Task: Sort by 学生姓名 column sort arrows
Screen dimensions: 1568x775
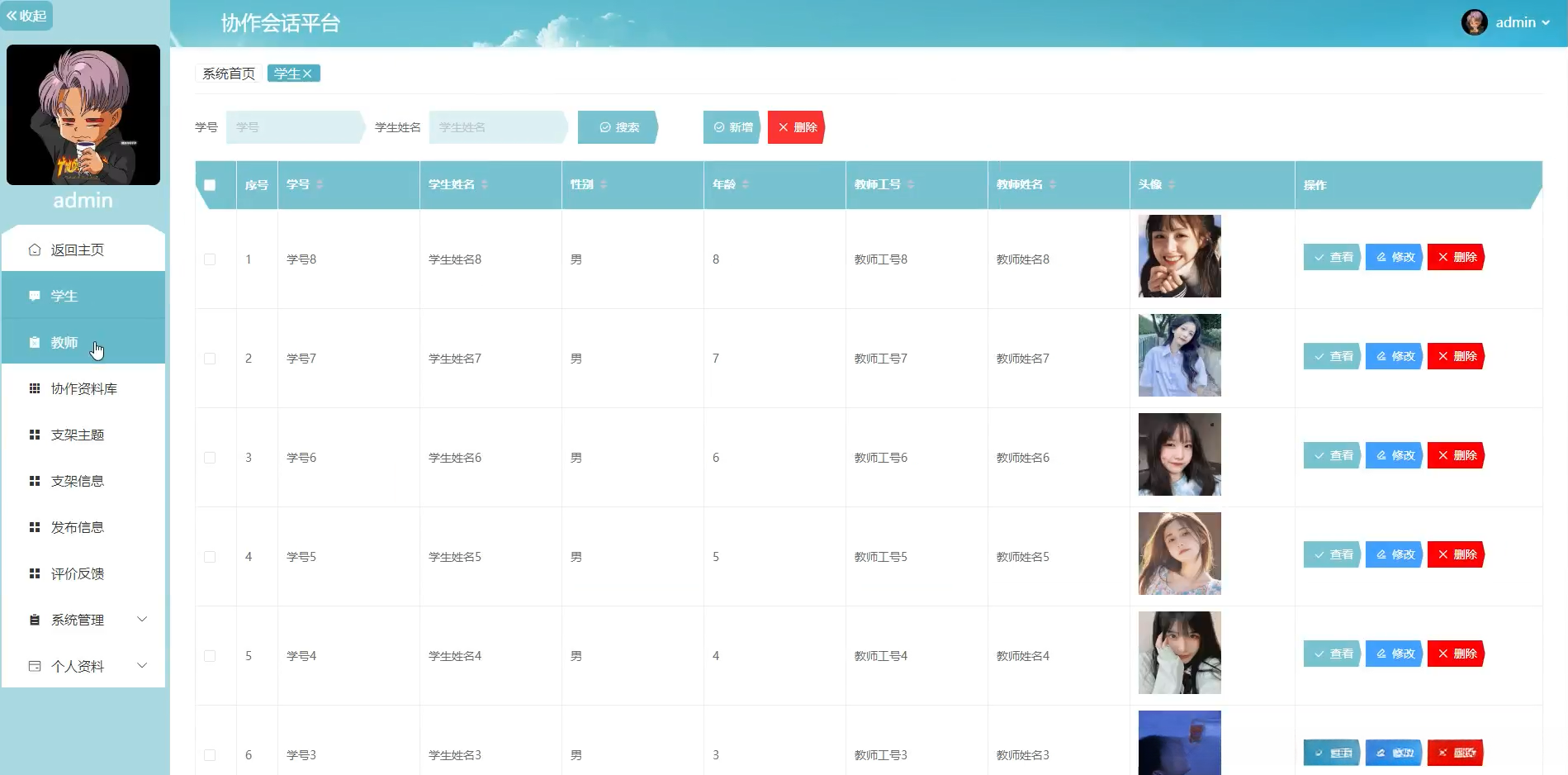Action: click(x=485, y=184)
